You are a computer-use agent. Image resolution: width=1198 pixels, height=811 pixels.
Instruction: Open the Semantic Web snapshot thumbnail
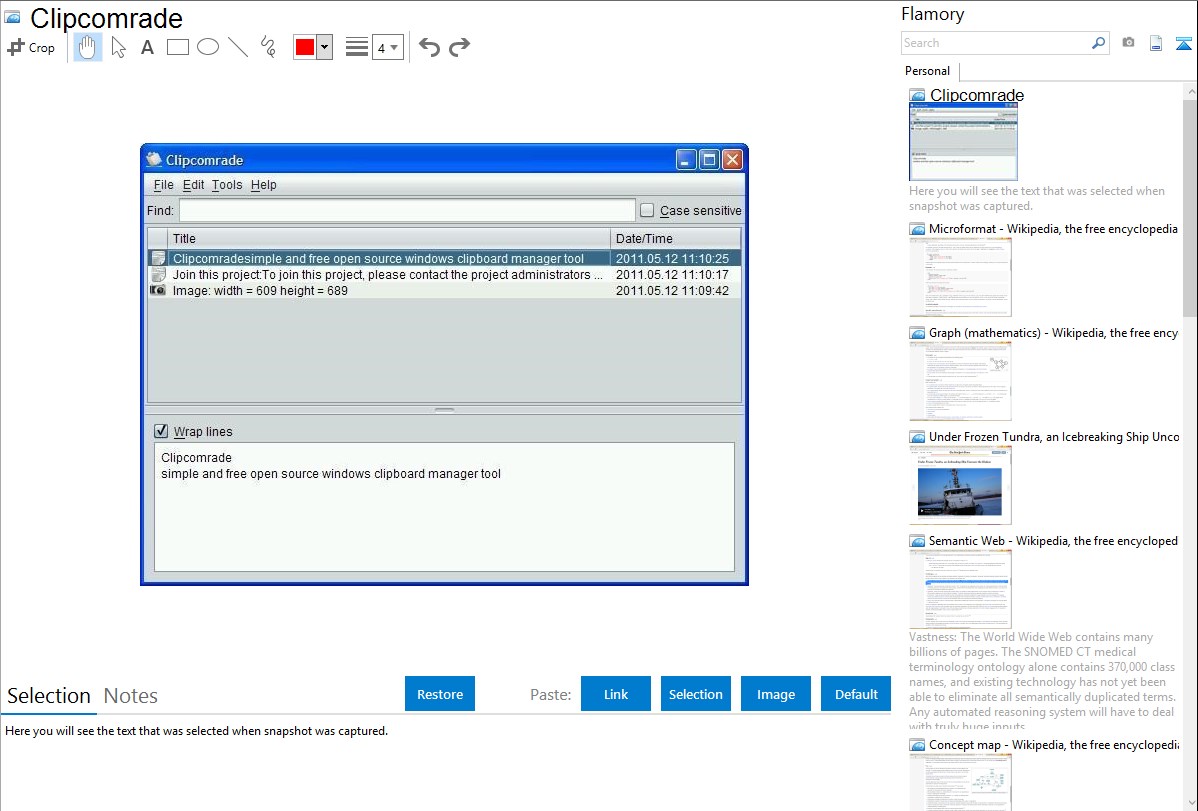tap(960, 588)
